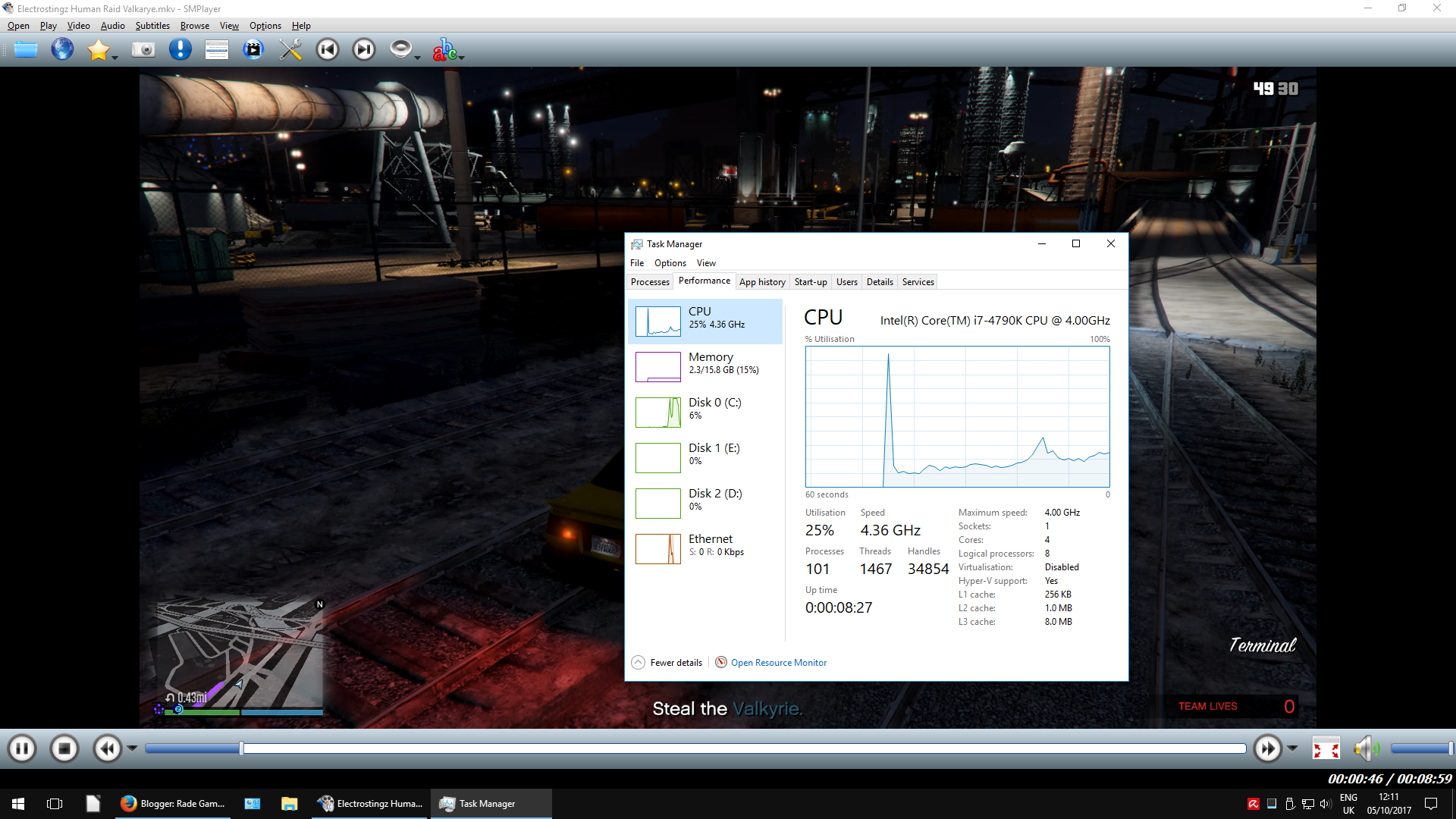The width and height of the screenshot is (1456, 819).
Task: Open the Subtitles menu
Action: [x=152, y=26]
